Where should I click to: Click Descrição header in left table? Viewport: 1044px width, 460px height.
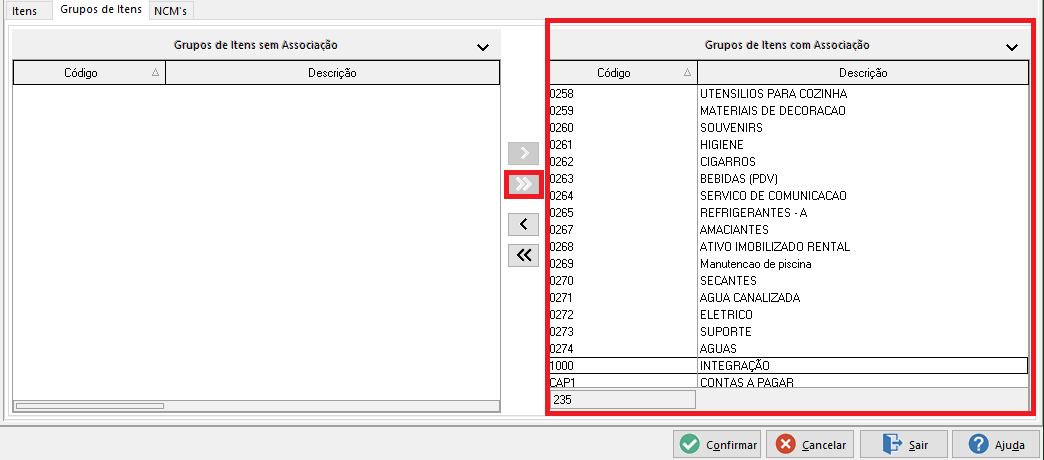(x=332, y=73)
